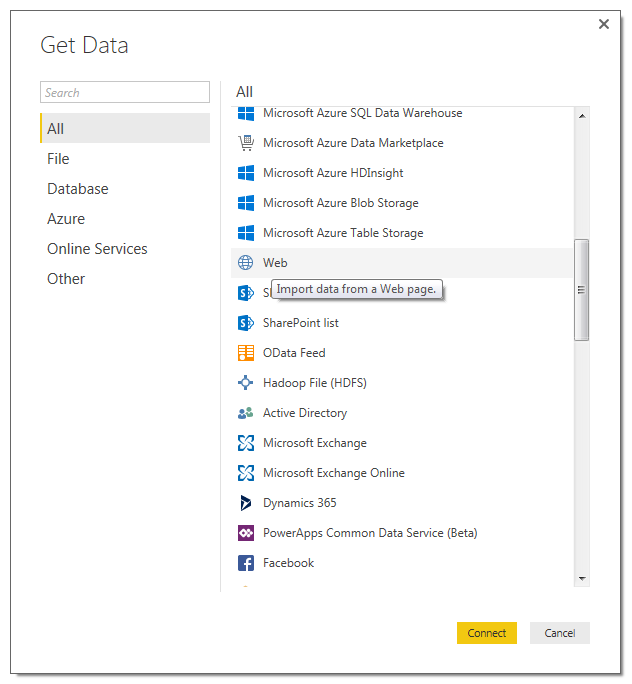Select Microsoft Azure SQL Data Warehouse text
The height and width of the screenshot is (684, 632).
click(x=362, y=113)
